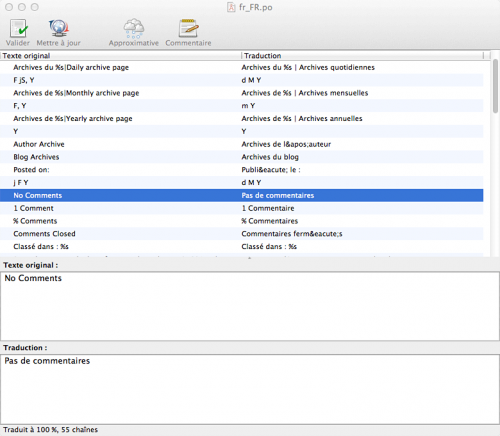Open the Commentaire notepad icon
The width and height of the screenshot is (500, 436).
click(x=188, y=29)
